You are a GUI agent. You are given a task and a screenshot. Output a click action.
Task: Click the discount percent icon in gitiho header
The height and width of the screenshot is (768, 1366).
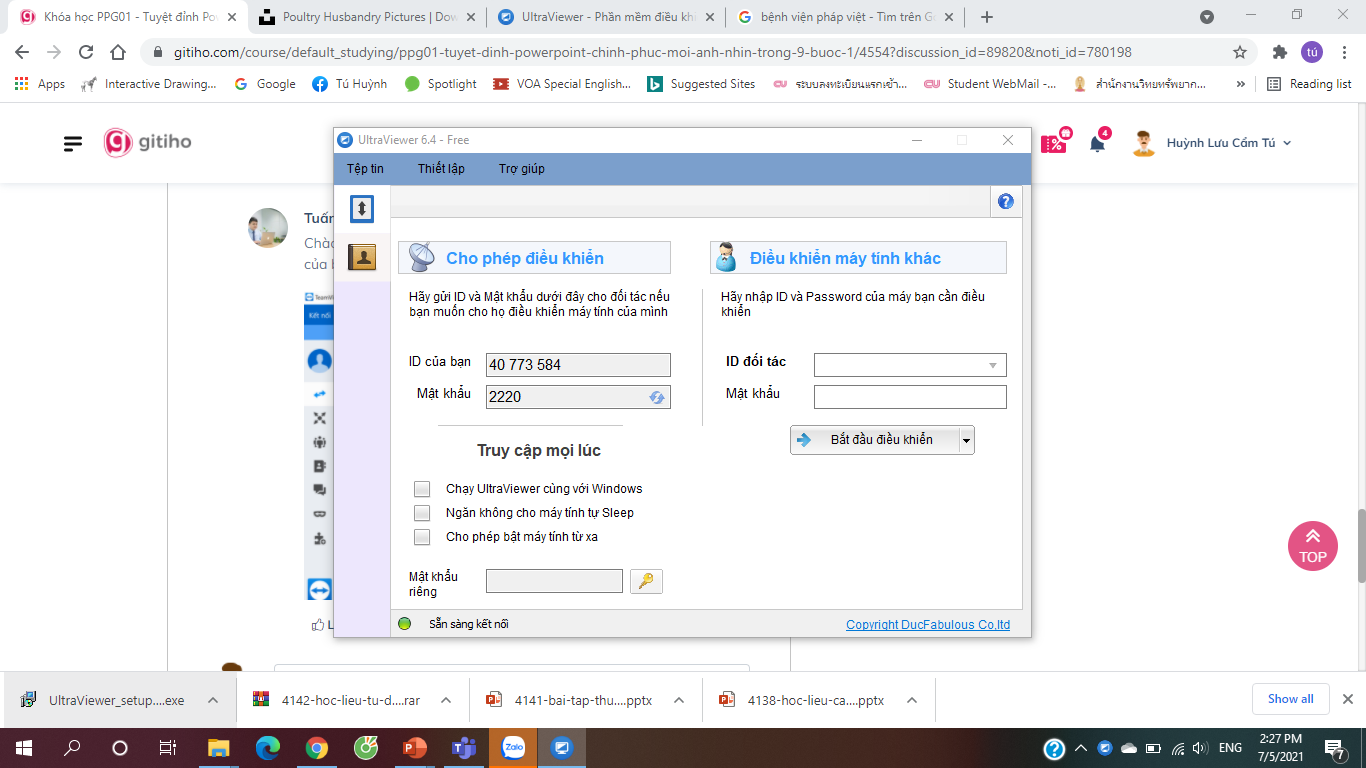click(1054, 142)
